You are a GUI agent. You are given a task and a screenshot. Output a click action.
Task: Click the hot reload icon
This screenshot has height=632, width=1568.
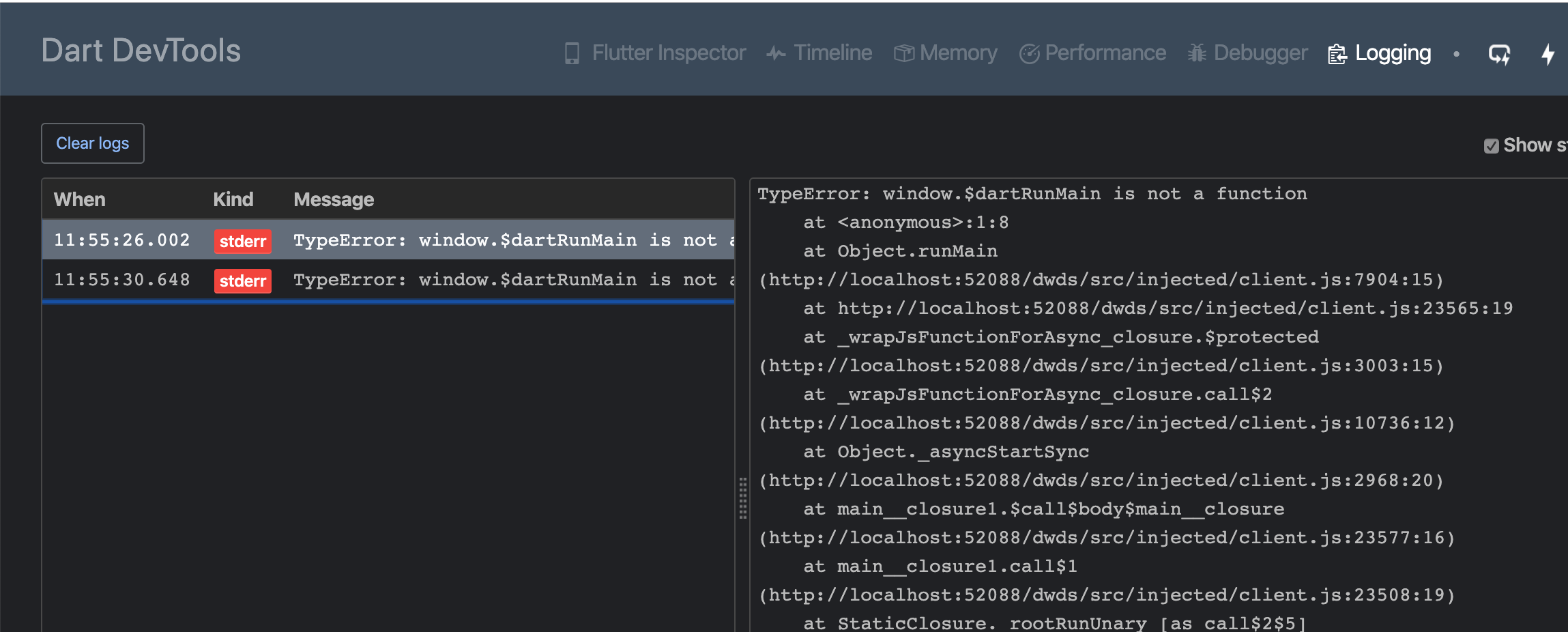[x=1499, y=54]
